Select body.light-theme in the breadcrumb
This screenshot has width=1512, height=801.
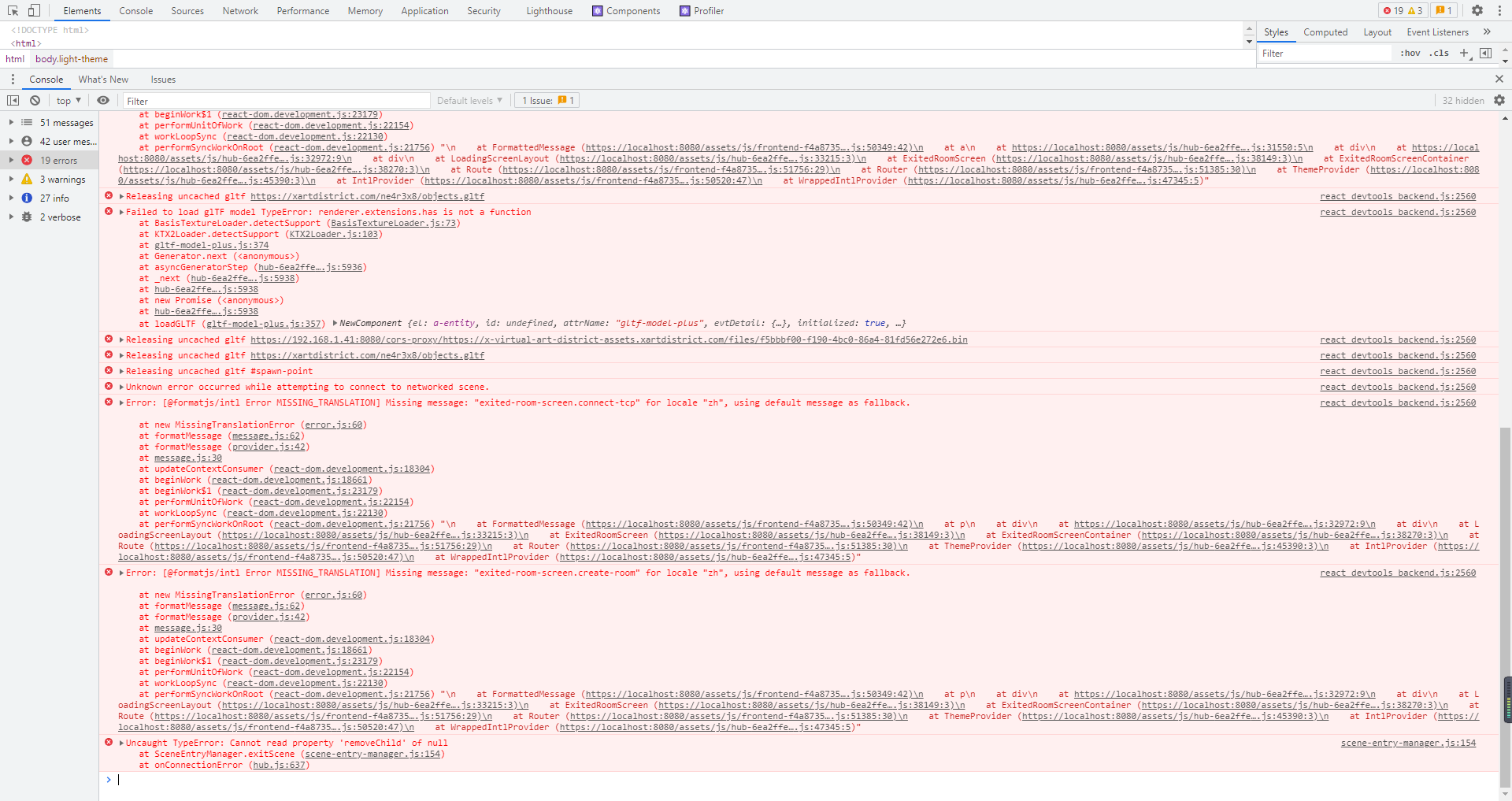pyautogui.click(x=72, y=59)
